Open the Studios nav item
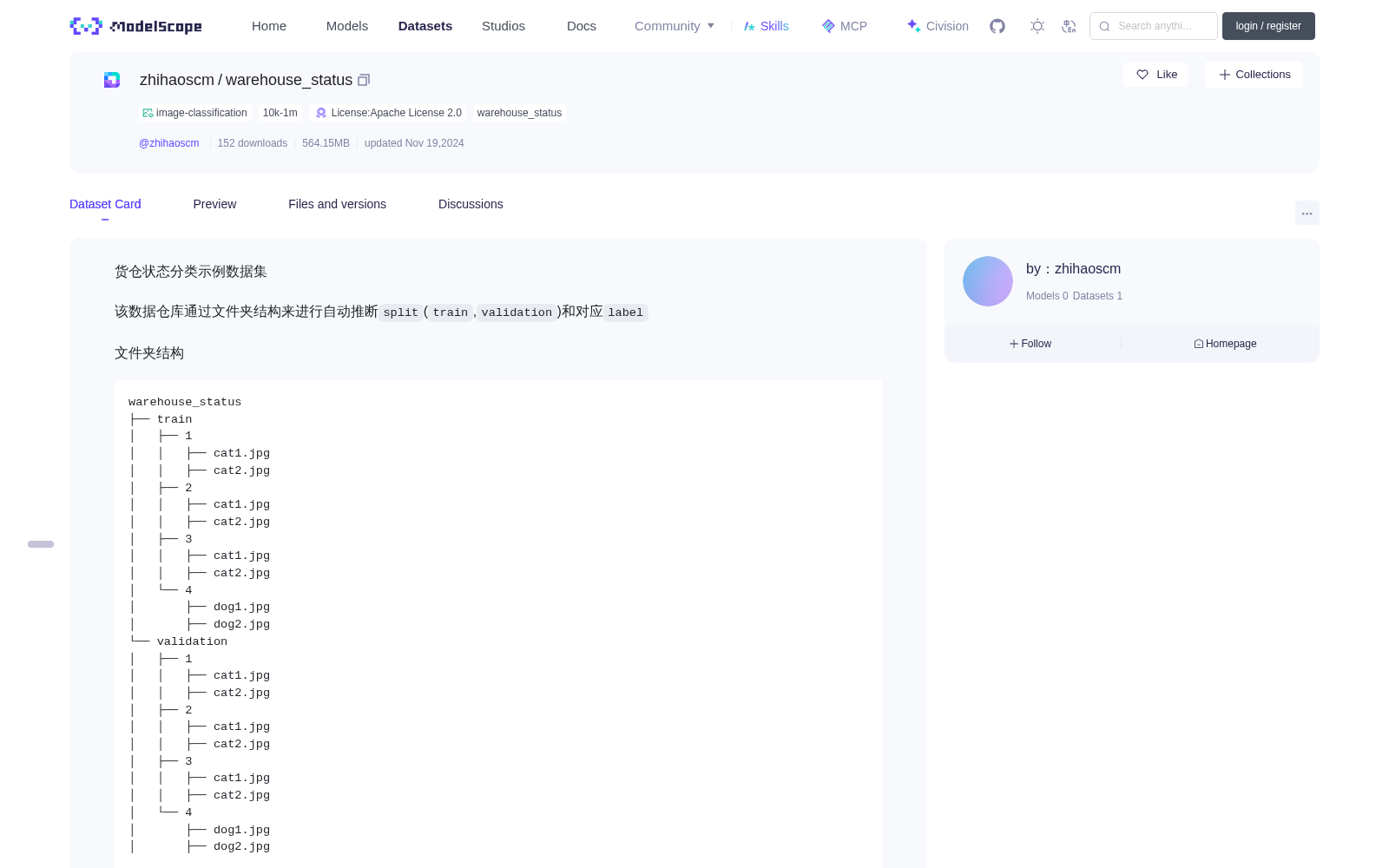The width and height of the screenshot is (1389, 868). point(504,26)
